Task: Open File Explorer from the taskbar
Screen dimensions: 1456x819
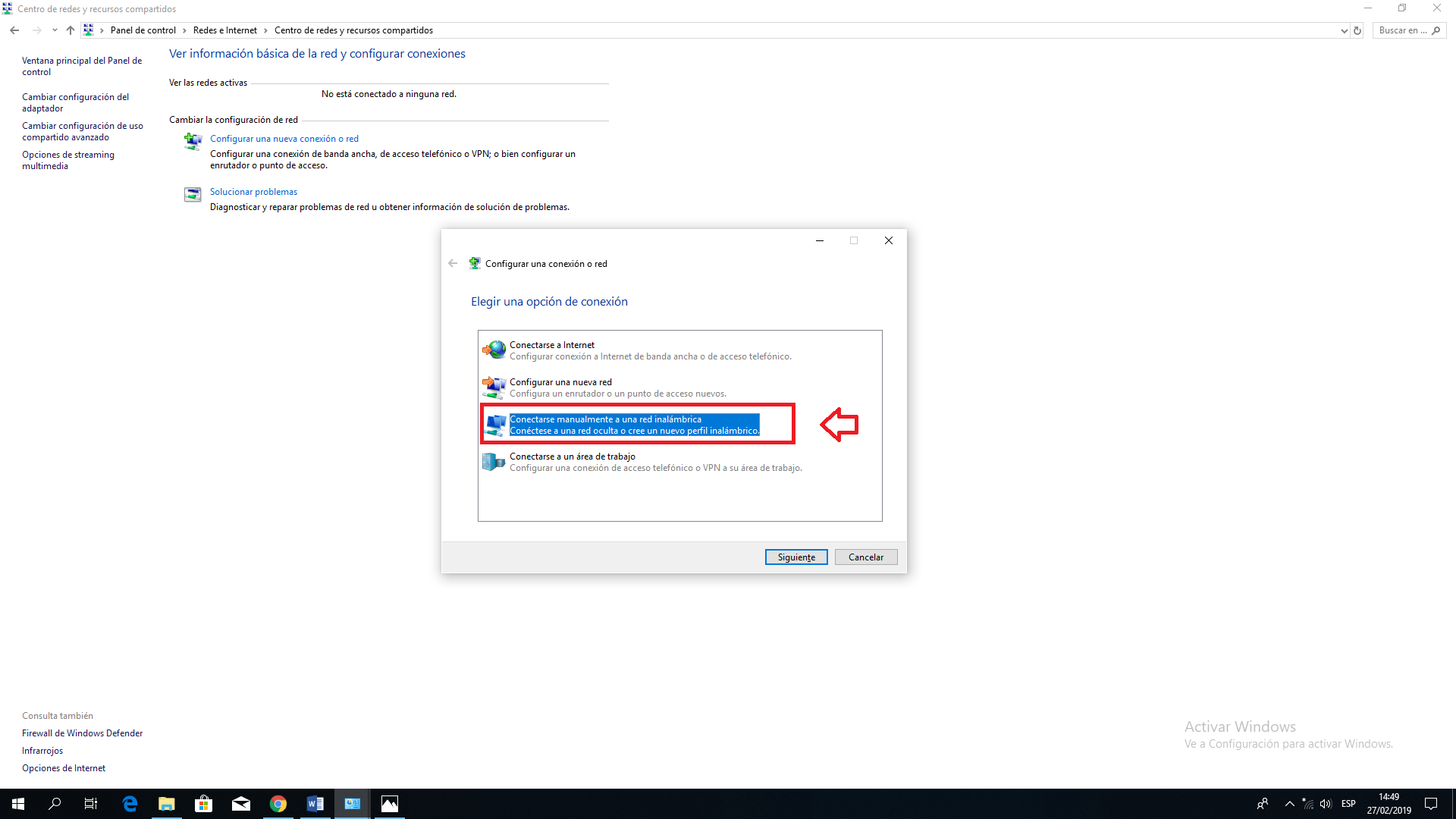Action: [166, 804]
